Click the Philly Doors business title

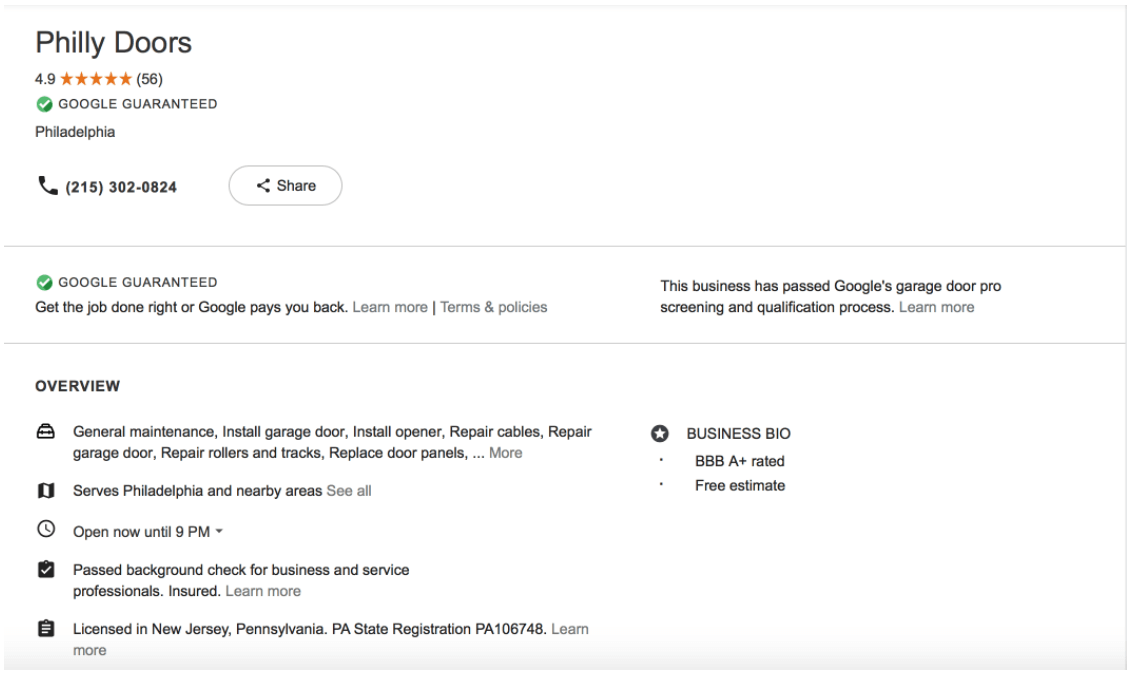(114, 43)
